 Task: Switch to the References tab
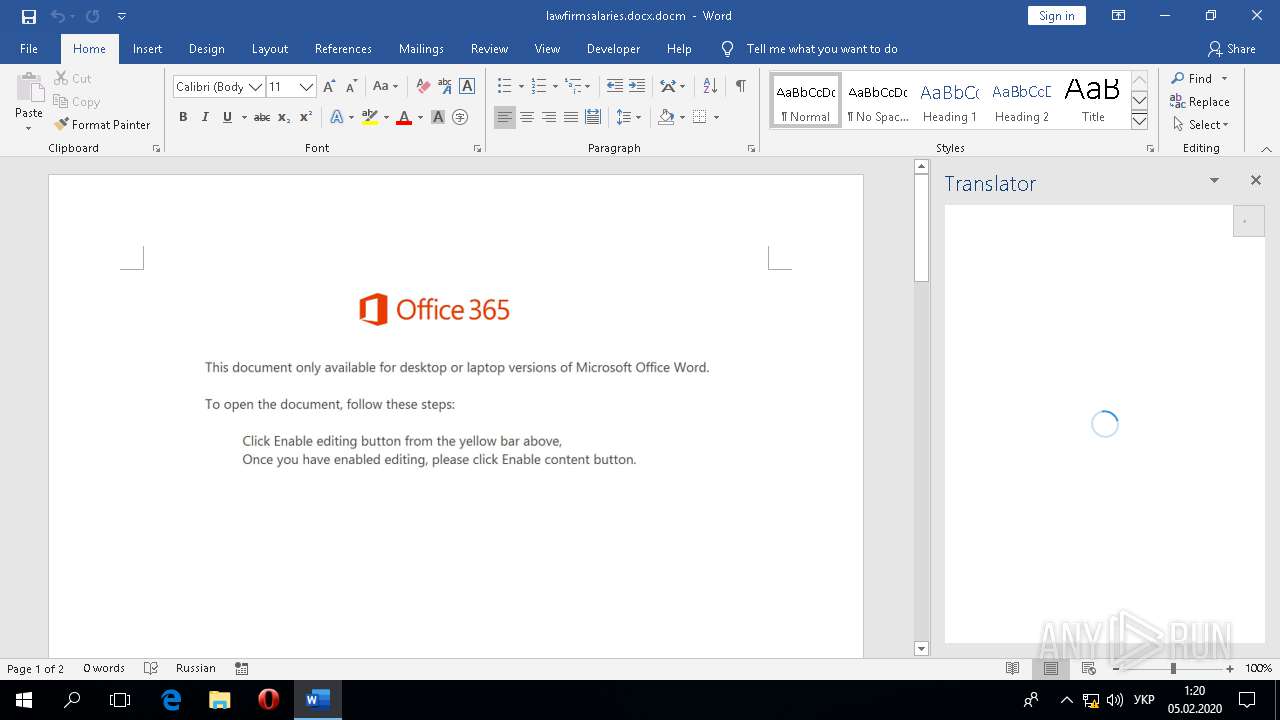pyautogui.click(x=343, y=48)
